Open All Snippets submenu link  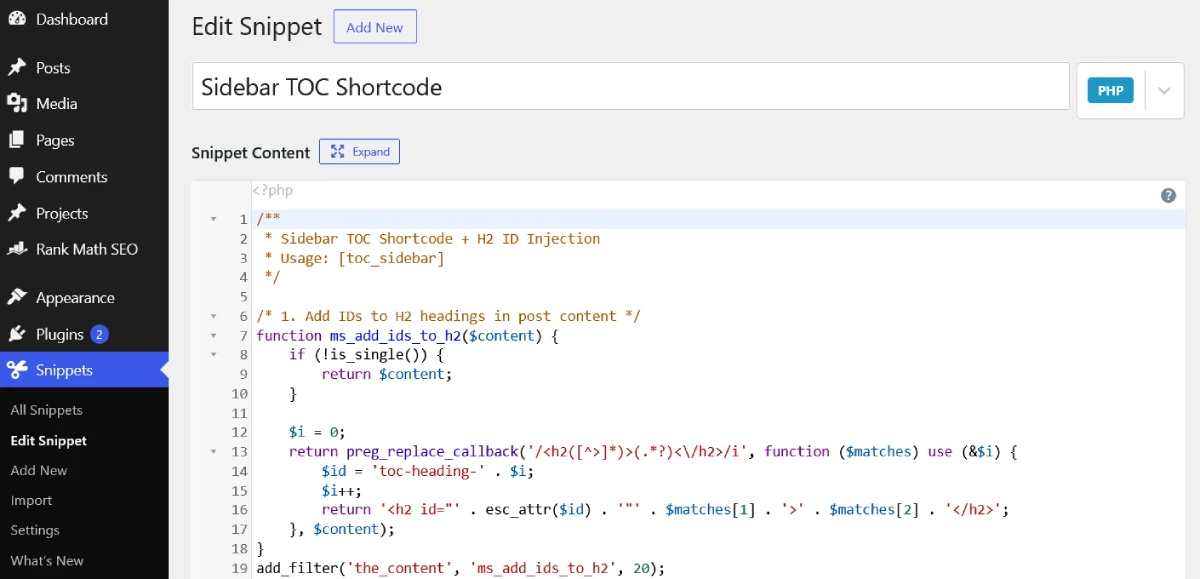[46, 410]
